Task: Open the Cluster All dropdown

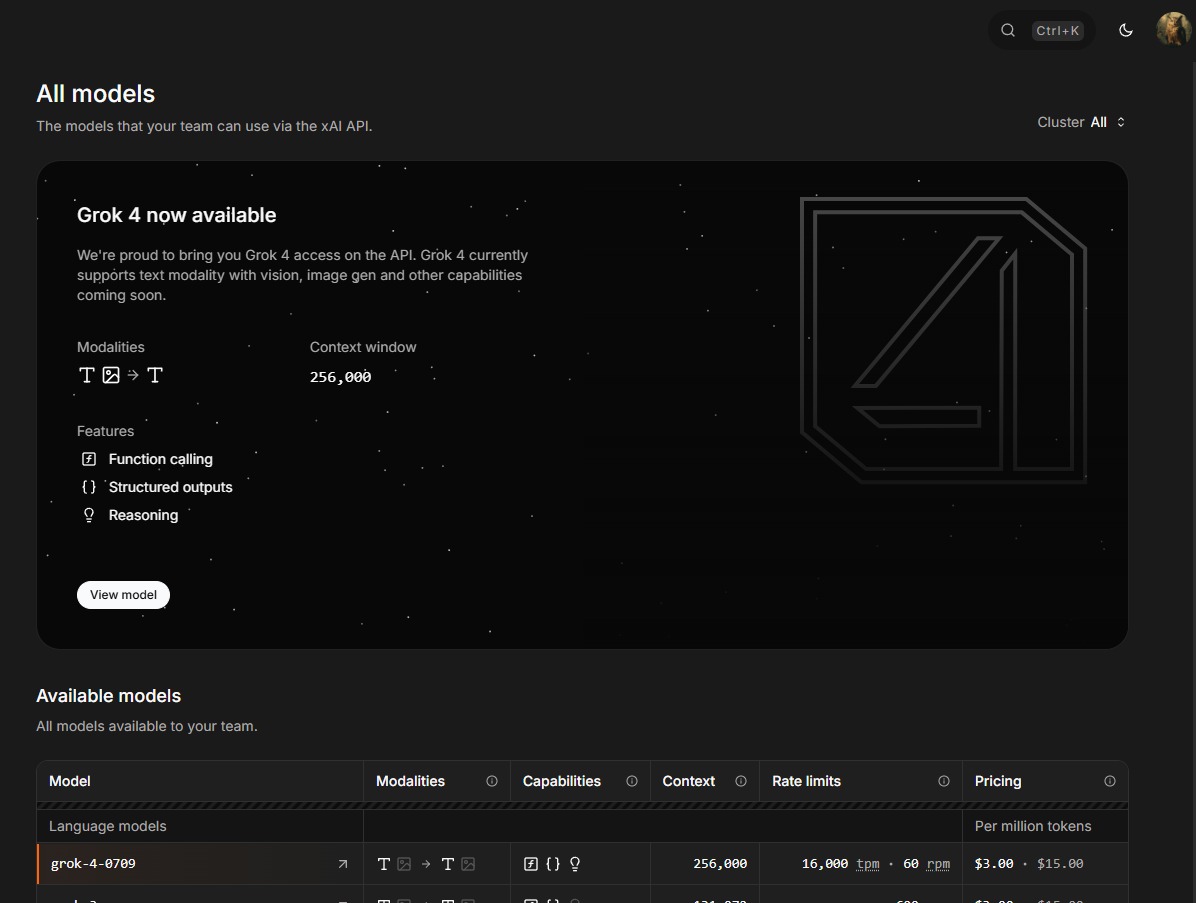Action: [1082, 122]
